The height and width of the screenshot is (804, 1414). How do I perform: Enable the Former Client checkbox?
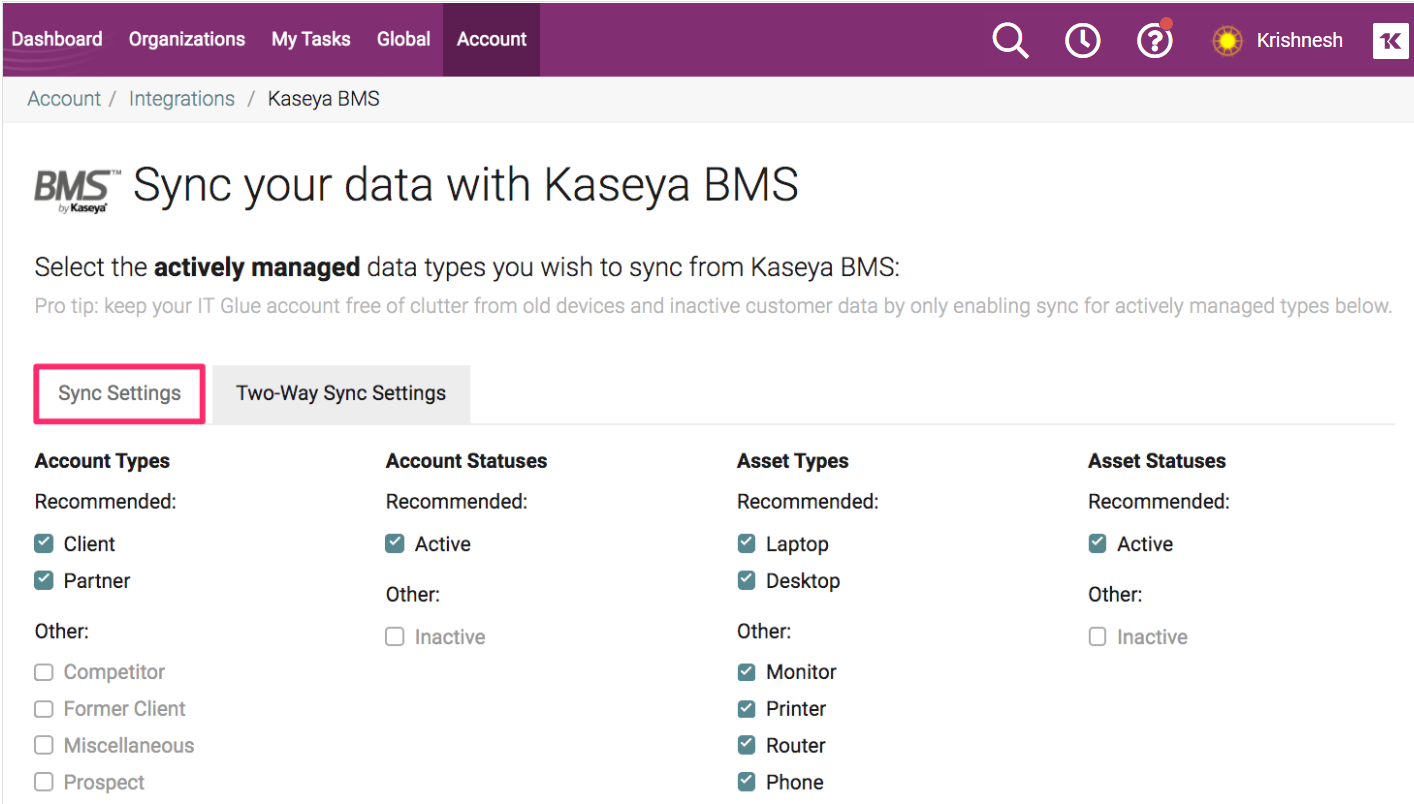(44, 709)
